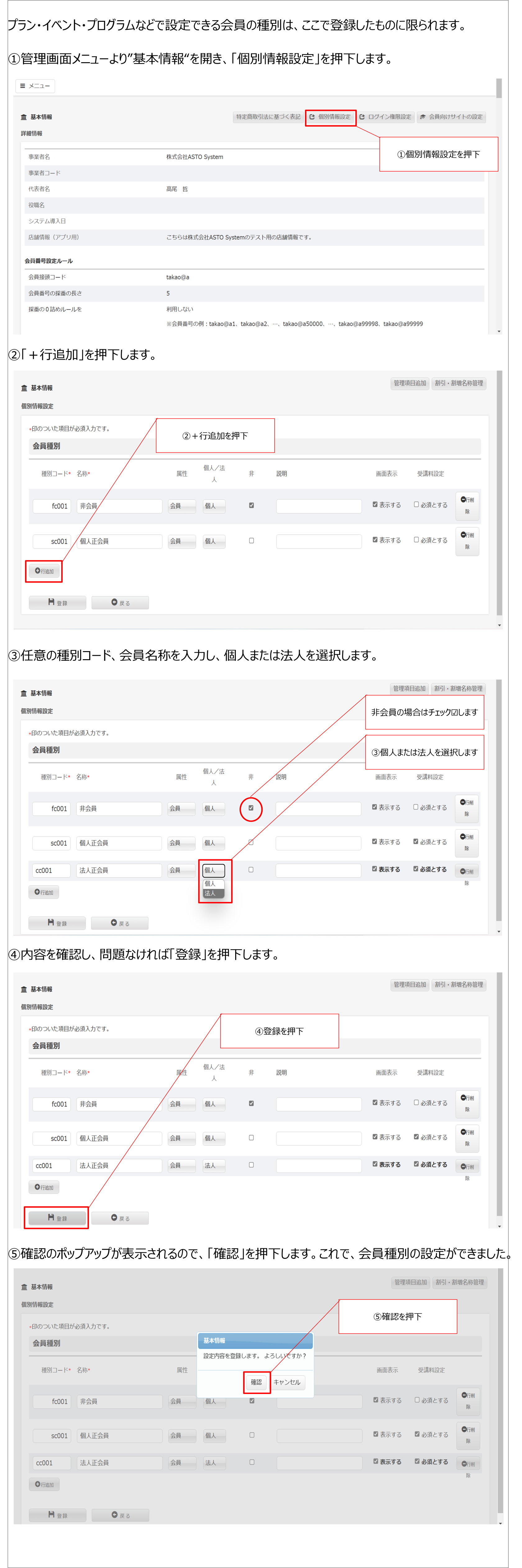The width and height of the screenshot is (522, 1568).
Task: Toggle circled 非 checkbox on fc001 row, step ③ screen
Action: [x=251, y=808]
